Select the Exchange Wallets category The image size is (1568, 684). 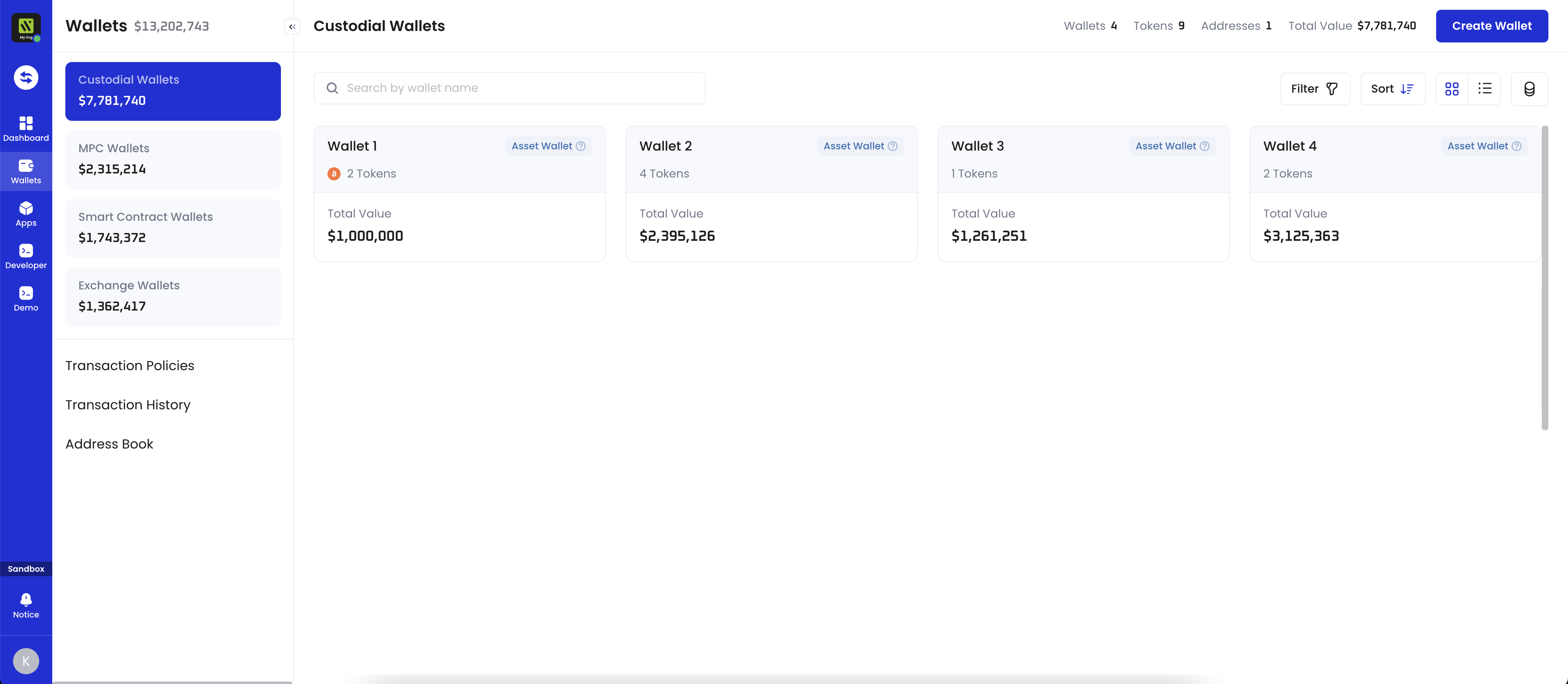[173, 297]
